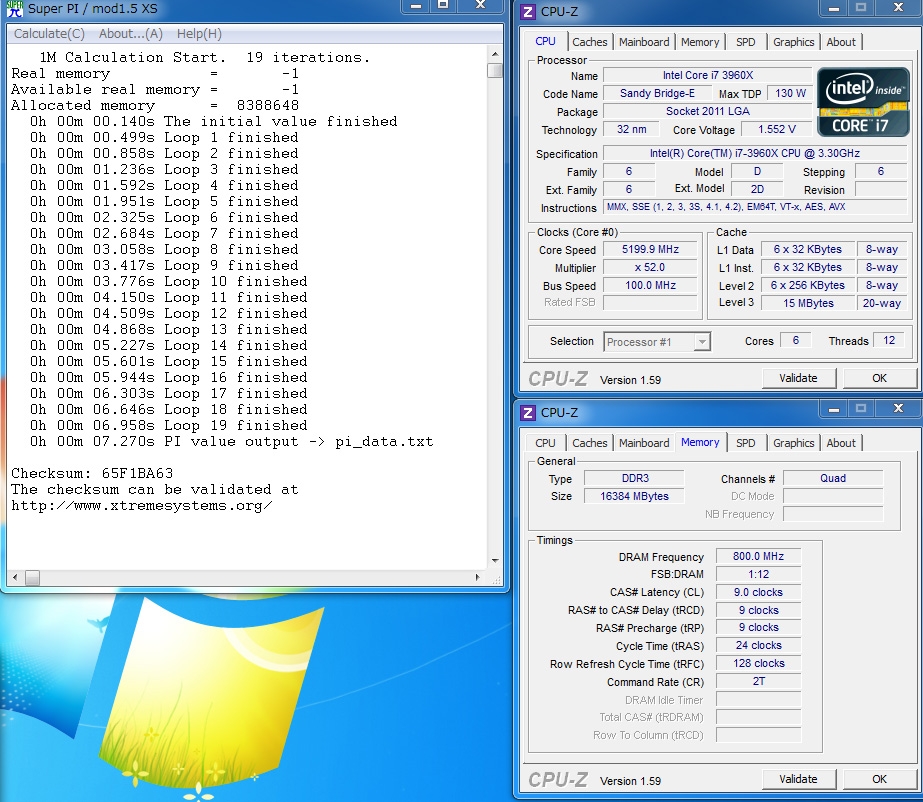The width and height of the screenshot is (923, 802).
Task: Switch to CPU tab in lower CPU-Z window
Action: pyautogui.click(x=545, y=443)
